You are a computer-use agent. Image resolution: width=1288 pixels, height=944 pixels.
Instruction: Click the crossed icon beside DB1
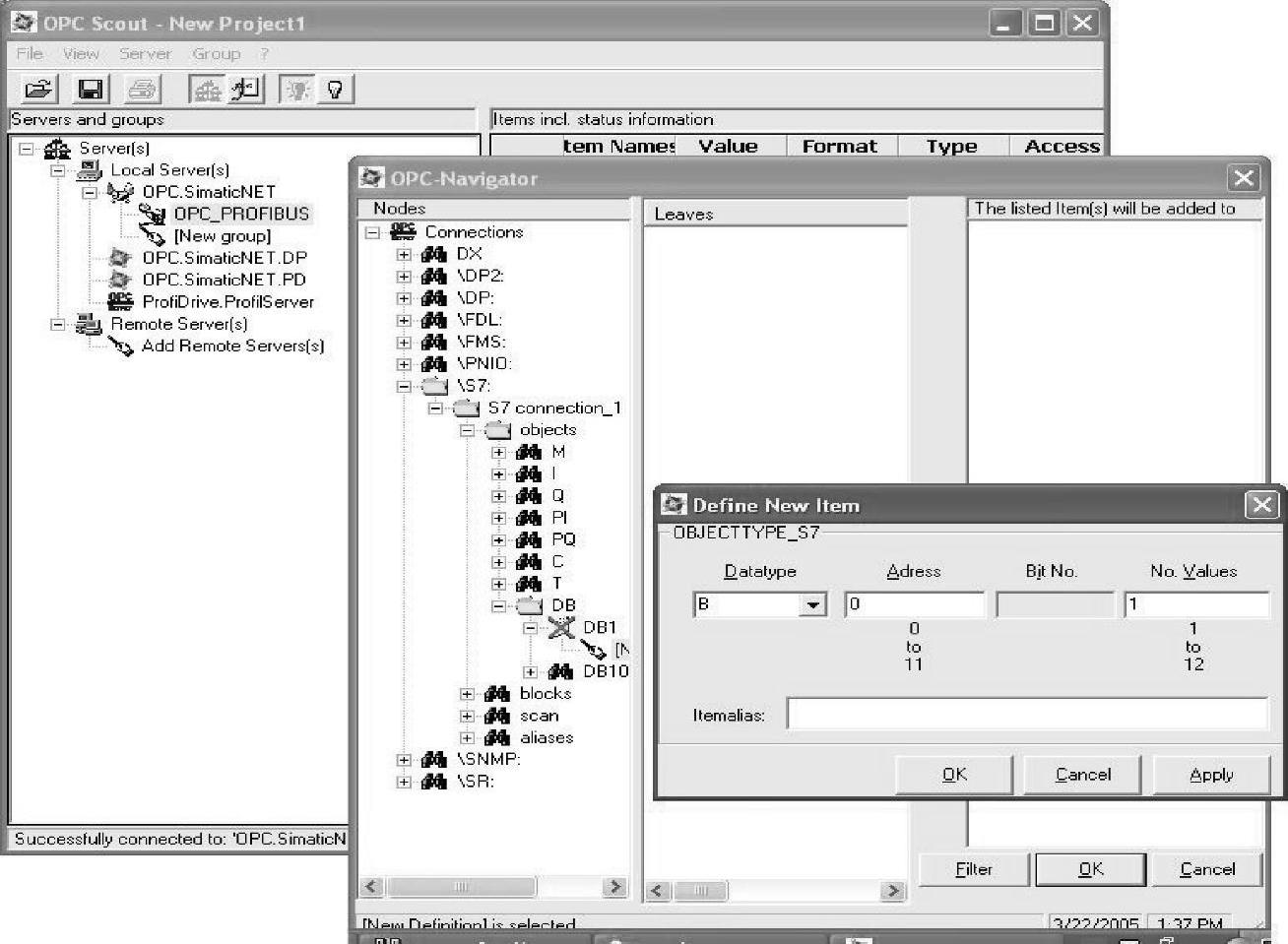[x=561, y=627]
